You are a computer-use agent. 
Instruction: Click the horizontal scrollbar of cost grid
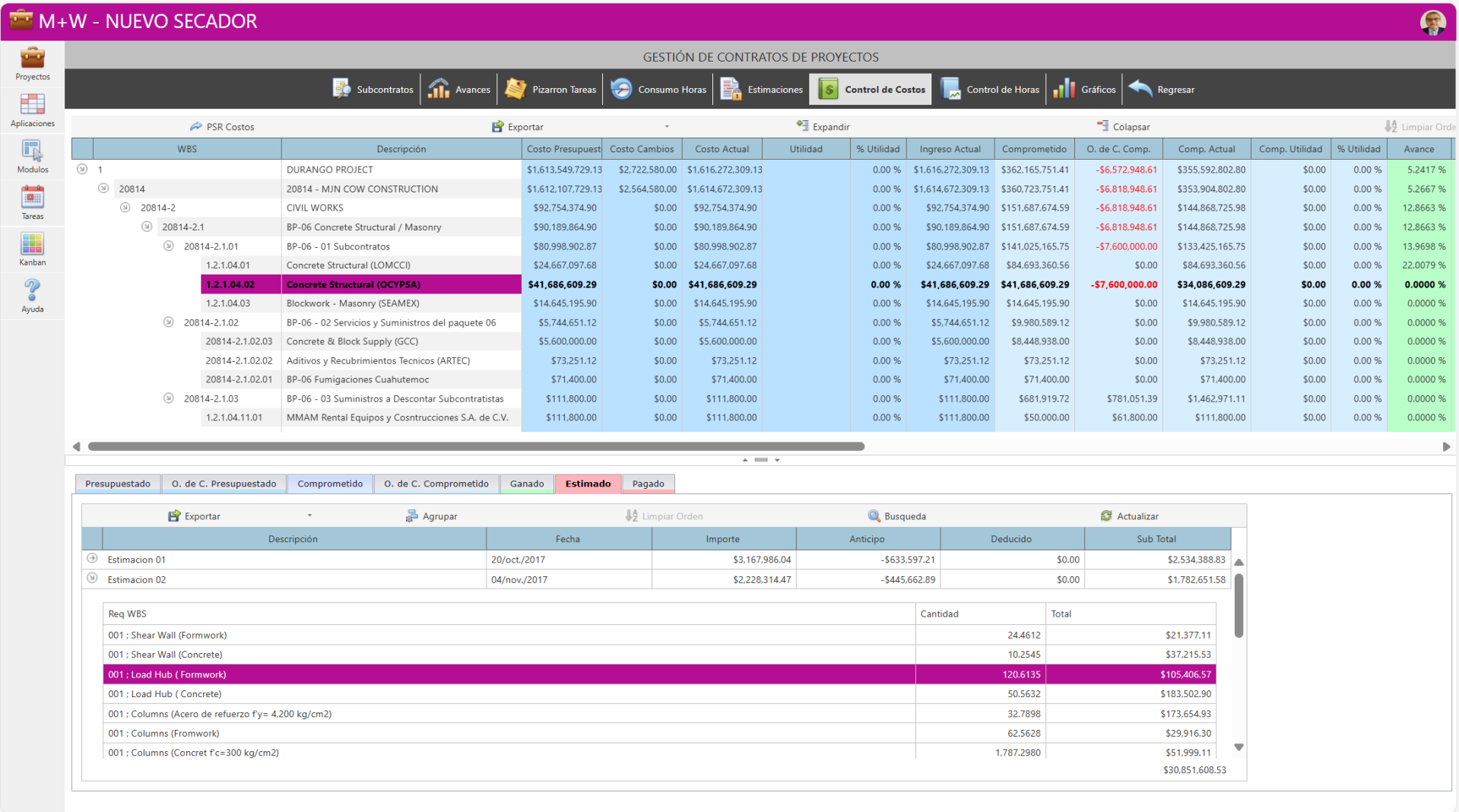click(x=476, y=446)
